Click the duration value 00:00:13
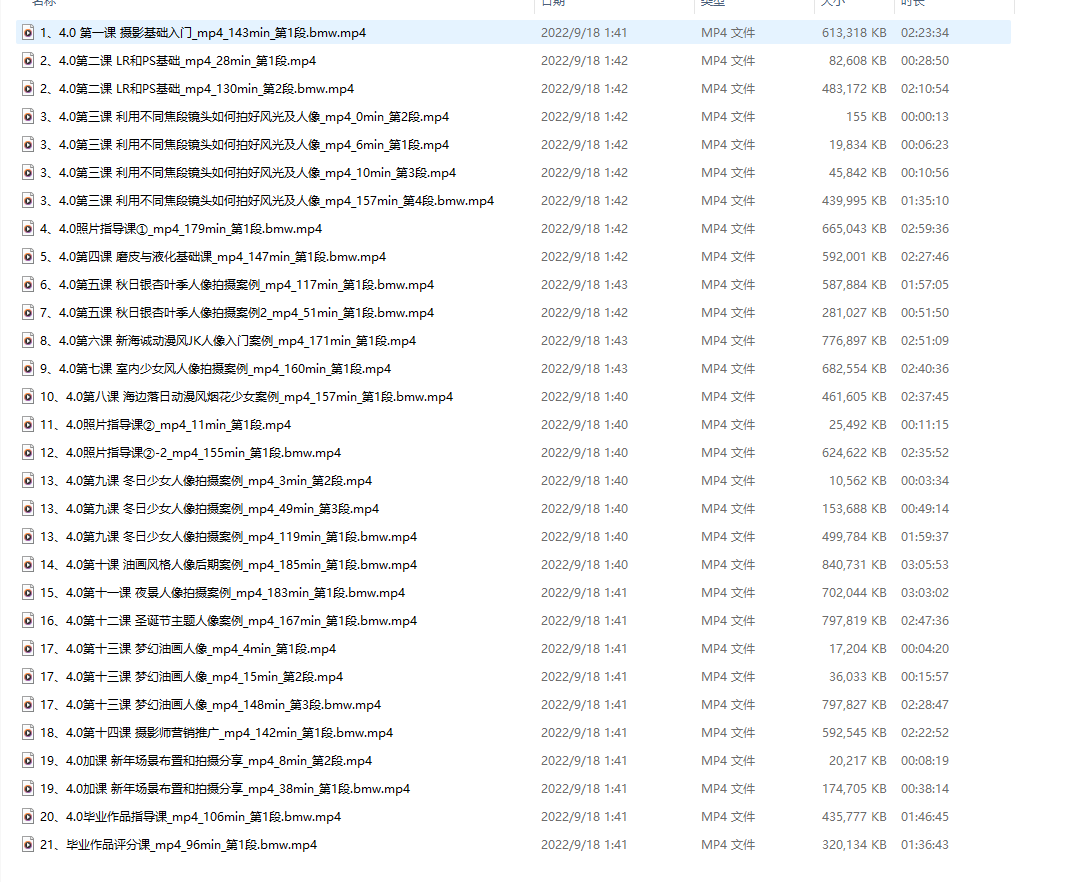 pyautogui.click(x=925, y=116)
